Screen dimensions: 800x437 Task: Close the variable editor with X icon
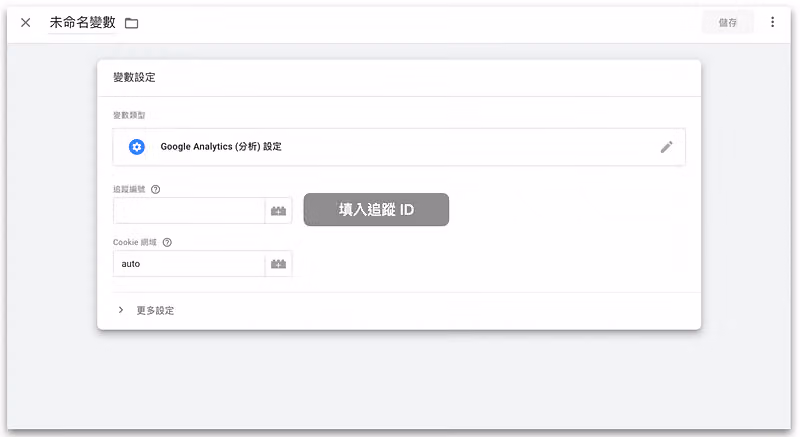tap(26, 22)
